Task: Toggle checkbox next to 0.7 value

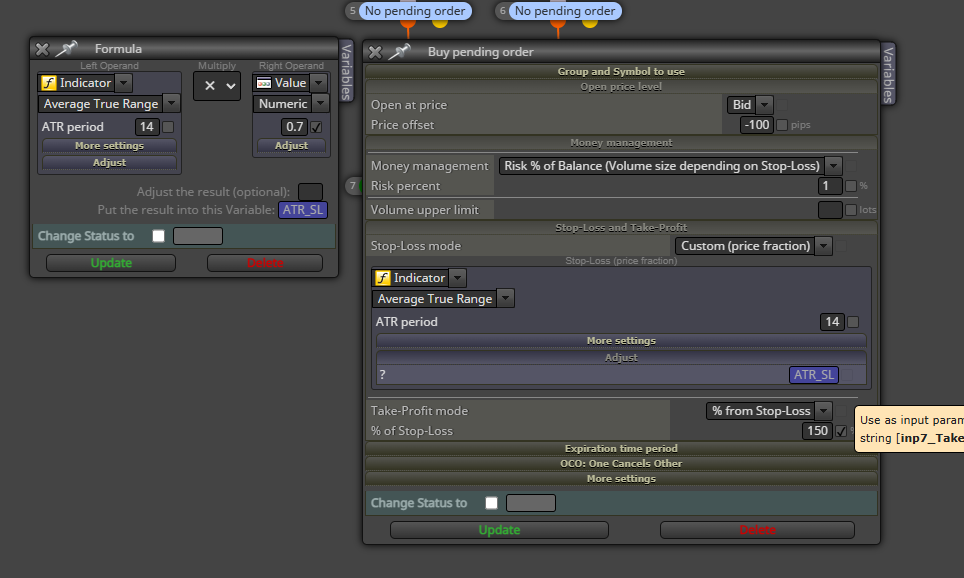Action: tap(316, 127)
